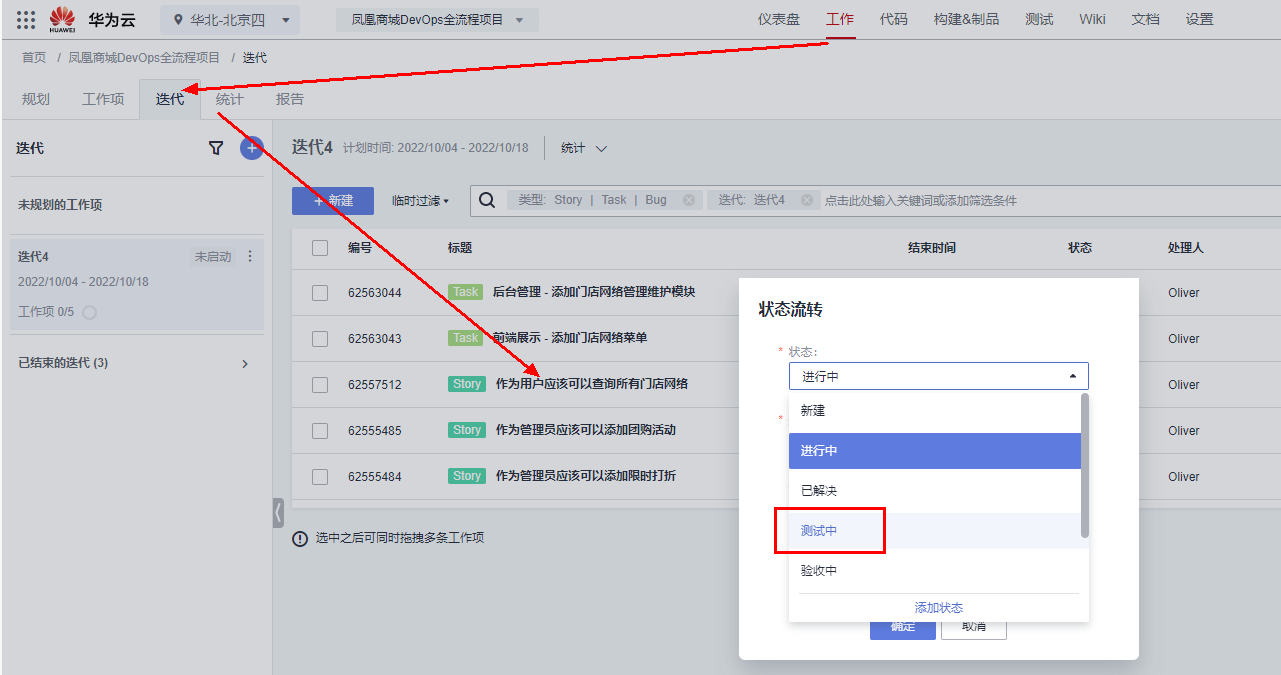
Task: Confirm the status change with 确定
Action: (x=903, y=628)
